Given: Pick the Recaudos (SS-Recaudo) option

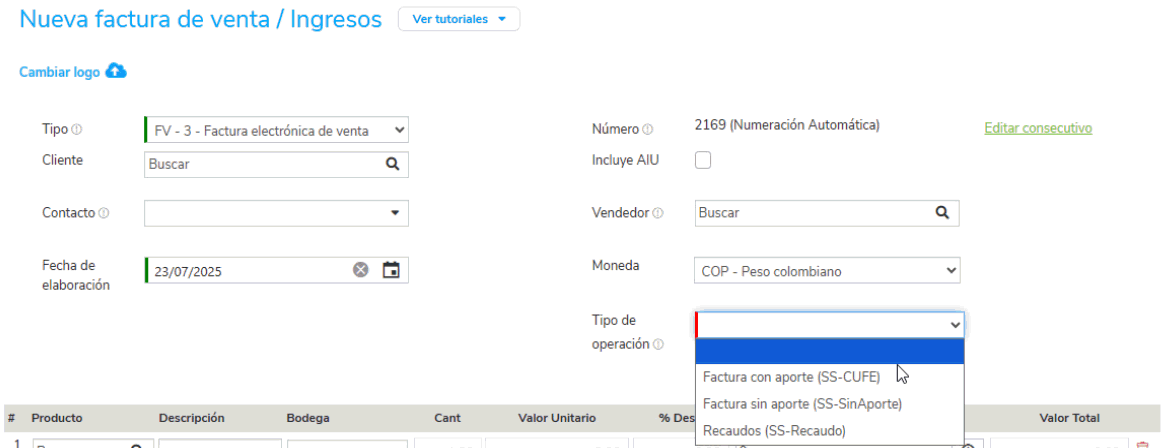Looking at the screenshot, I should click(x=774, y=430).
